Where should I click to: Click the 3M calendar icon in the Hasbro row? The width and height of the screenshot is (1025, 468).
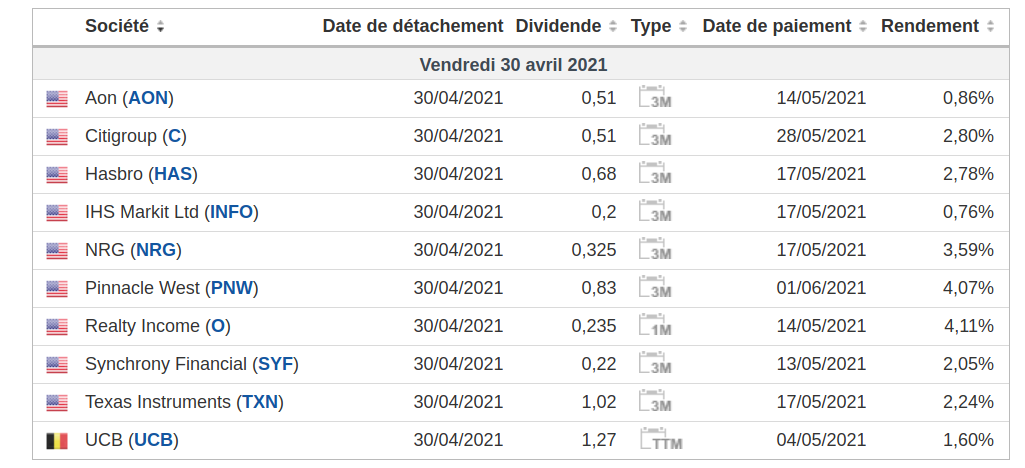coord(655,173)
